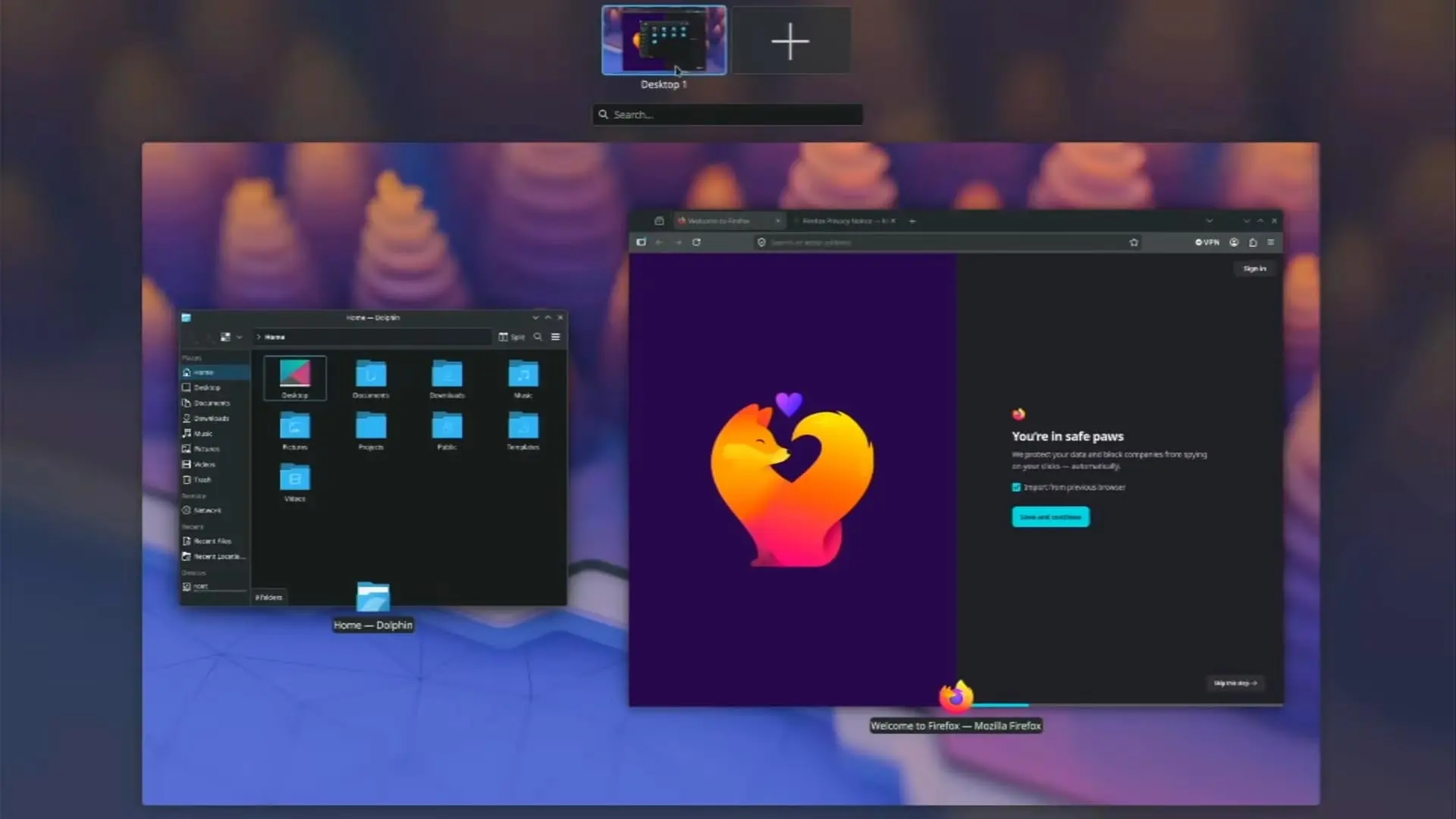Bookmark page with star icon in Firefox
This screenshot has height=819, width=1456.
(1134, 242)
